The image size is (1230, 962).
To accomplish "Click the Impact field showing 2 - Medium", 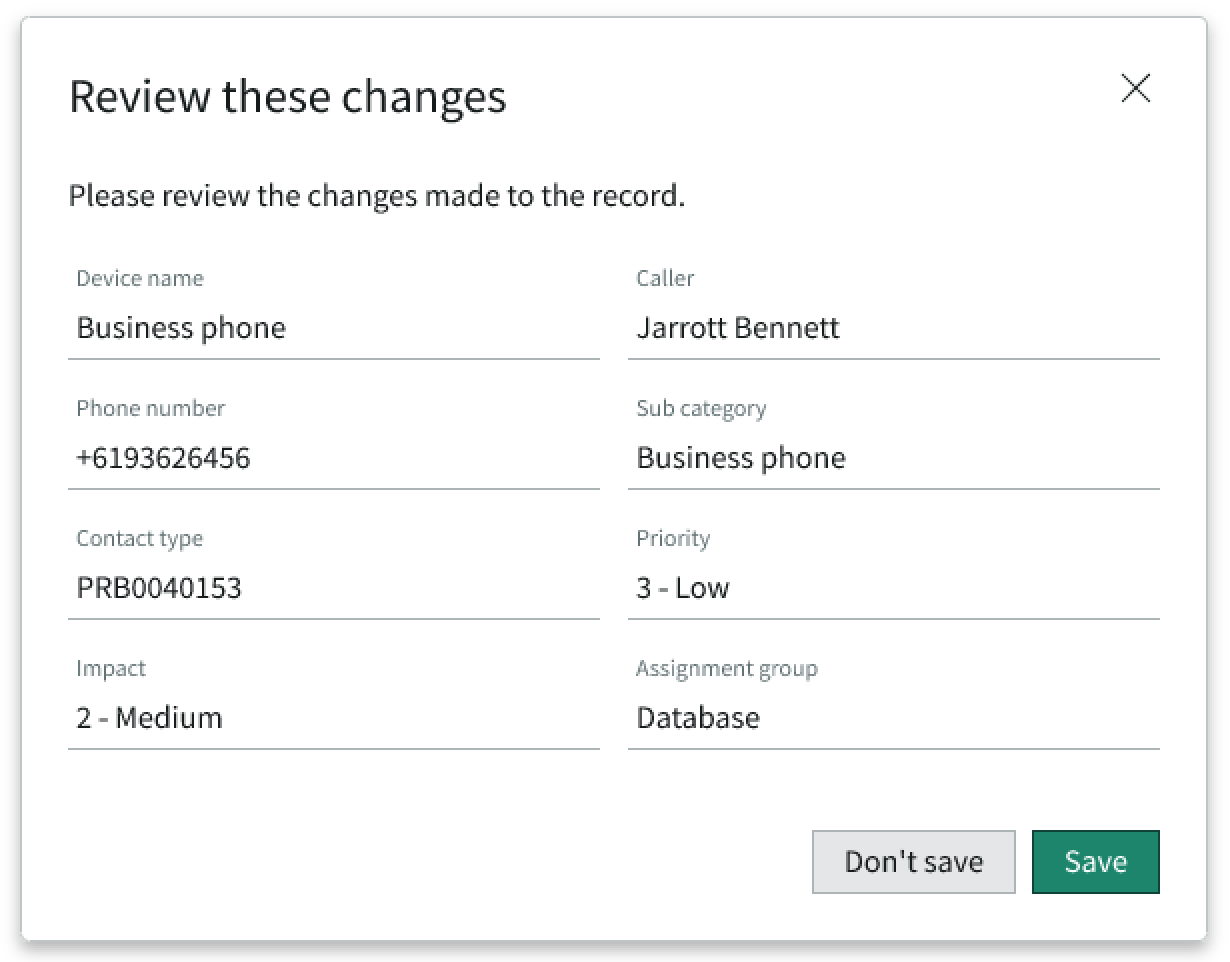I will pyautogui.click(x=333, y=718).
